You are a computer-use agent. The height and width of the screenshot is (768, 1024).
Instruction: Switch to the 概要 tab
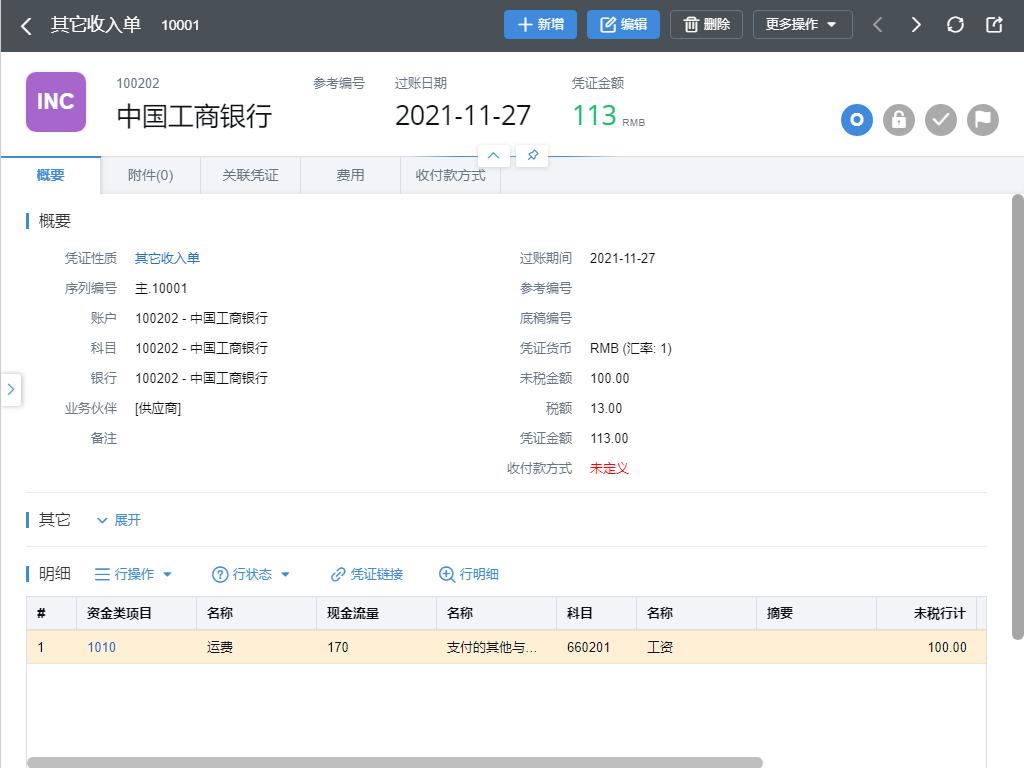[x=50, y=175]
